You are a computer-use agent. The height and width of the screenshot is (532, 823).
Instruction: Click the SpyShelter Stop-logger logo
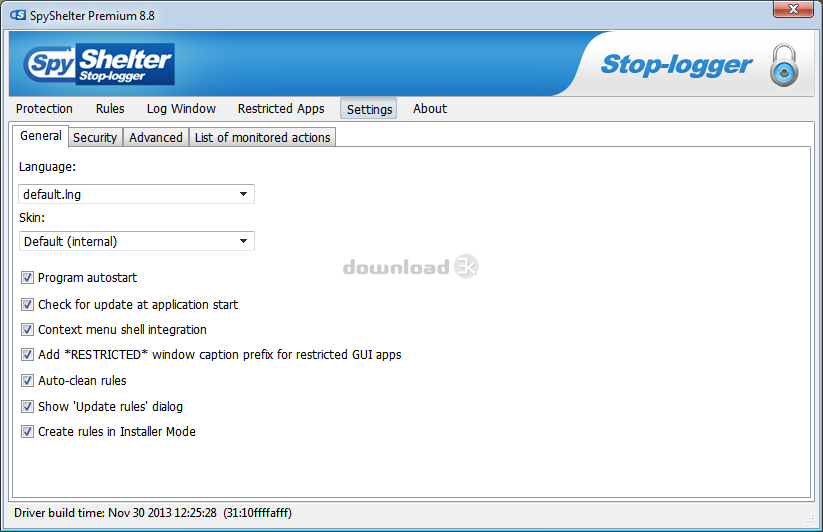click(x=99, y=65)
